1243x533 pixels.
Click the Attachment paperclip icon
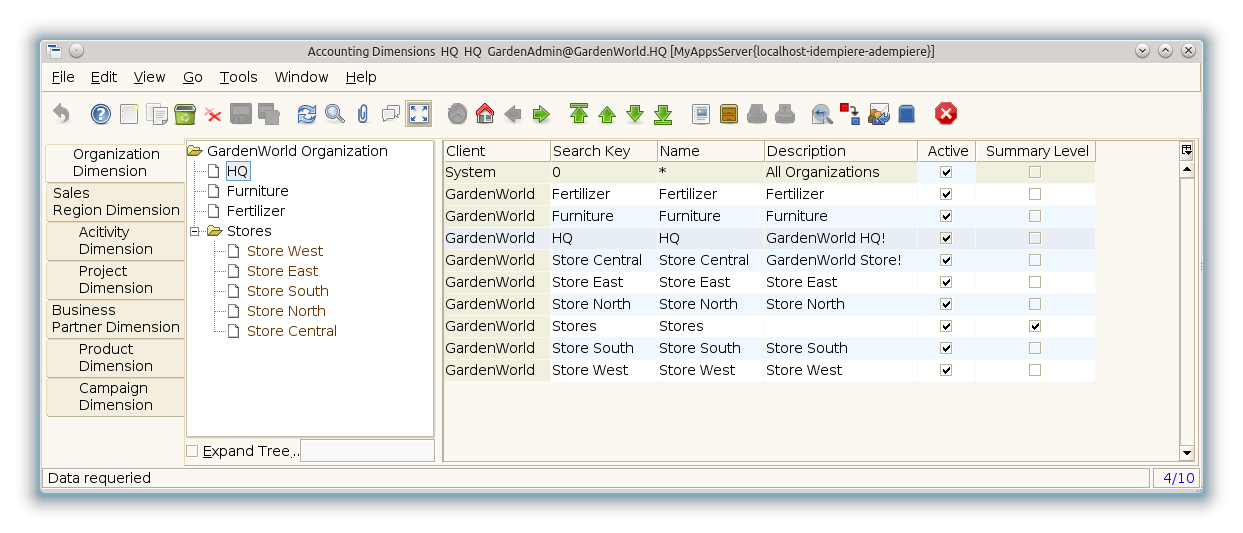pos(363,114)
